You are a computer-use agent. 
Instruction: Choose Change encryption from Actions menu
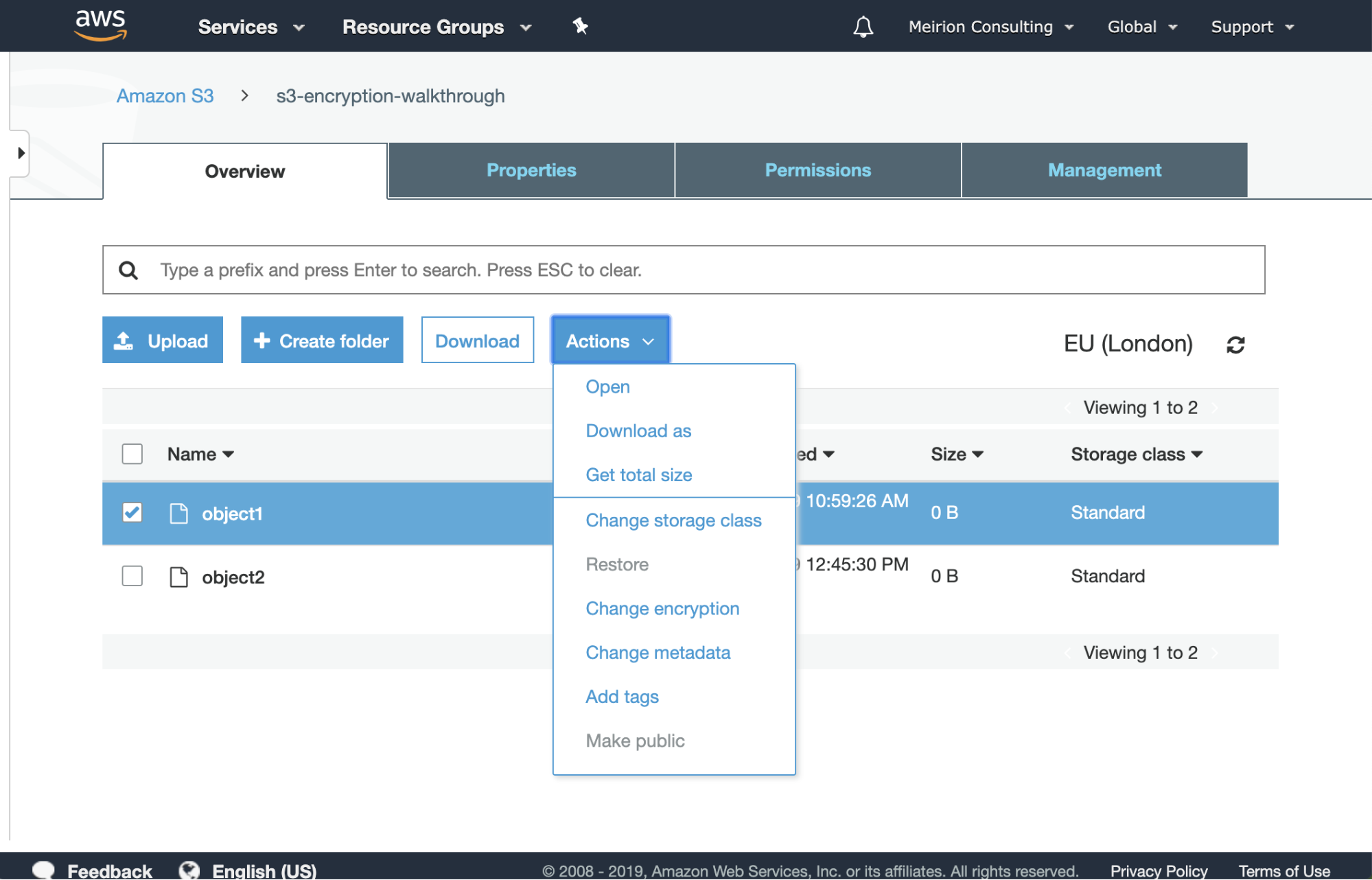pyautogui.click(x=662, y=608)
